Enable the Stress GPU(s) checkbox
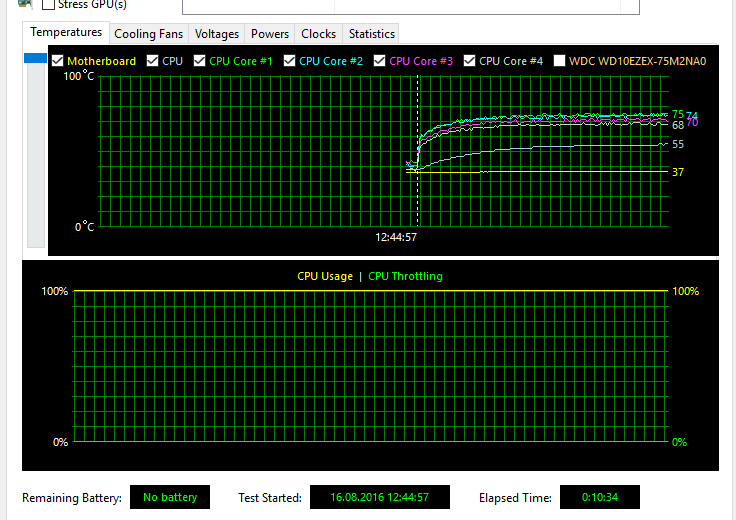Screen dimensions: 736x520 click(x=48, y=5)
